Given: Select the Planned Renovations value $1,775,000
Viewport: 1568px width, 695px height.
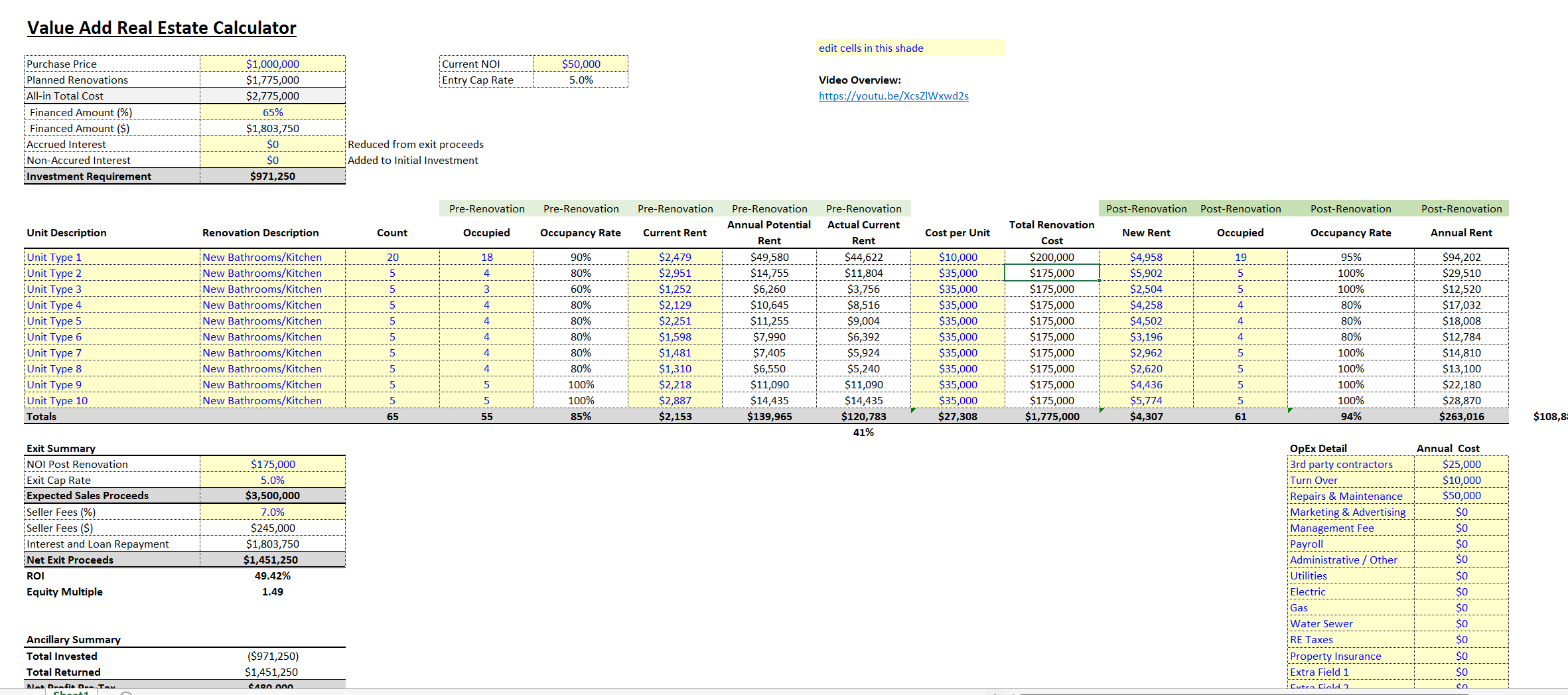Looking at the screenshot, I should click(273, 80).
